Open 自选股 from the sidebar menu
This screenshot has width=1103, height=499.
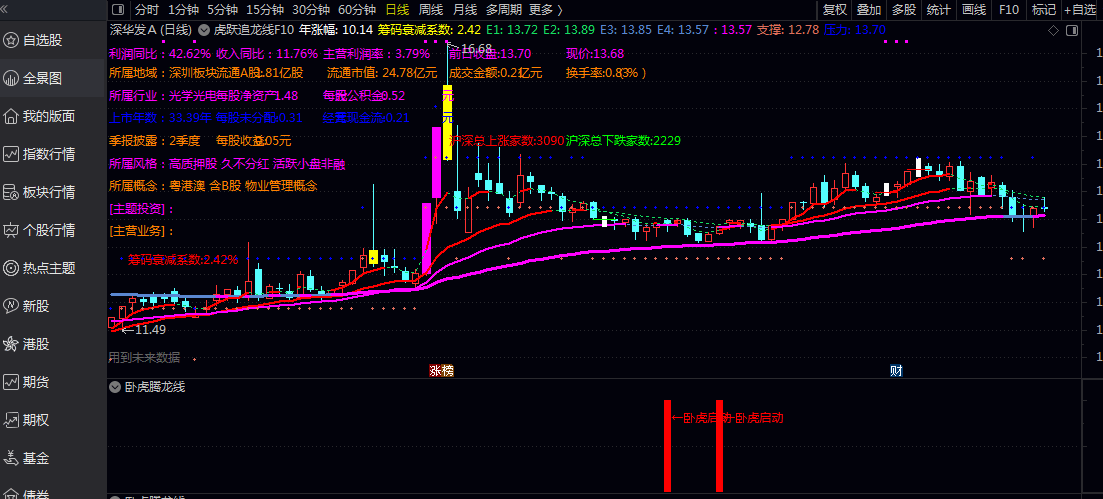tap(42, 40)
